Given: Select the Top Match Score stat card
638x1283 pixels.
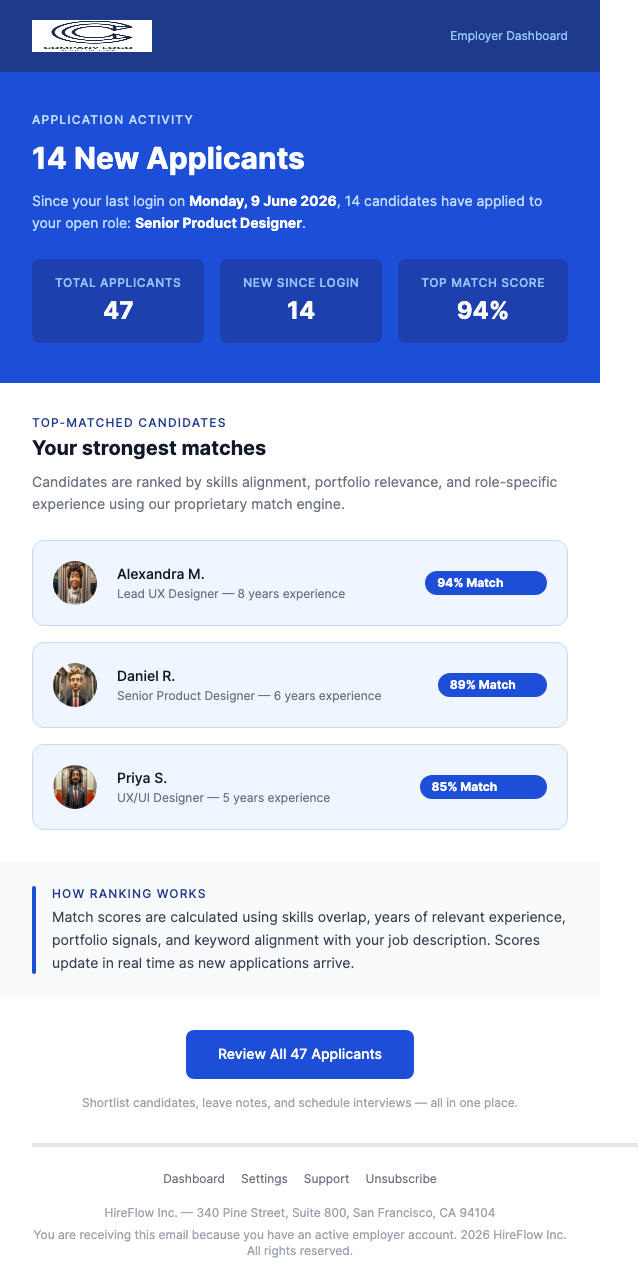Looking at the screenshot, I should point(483,301).
